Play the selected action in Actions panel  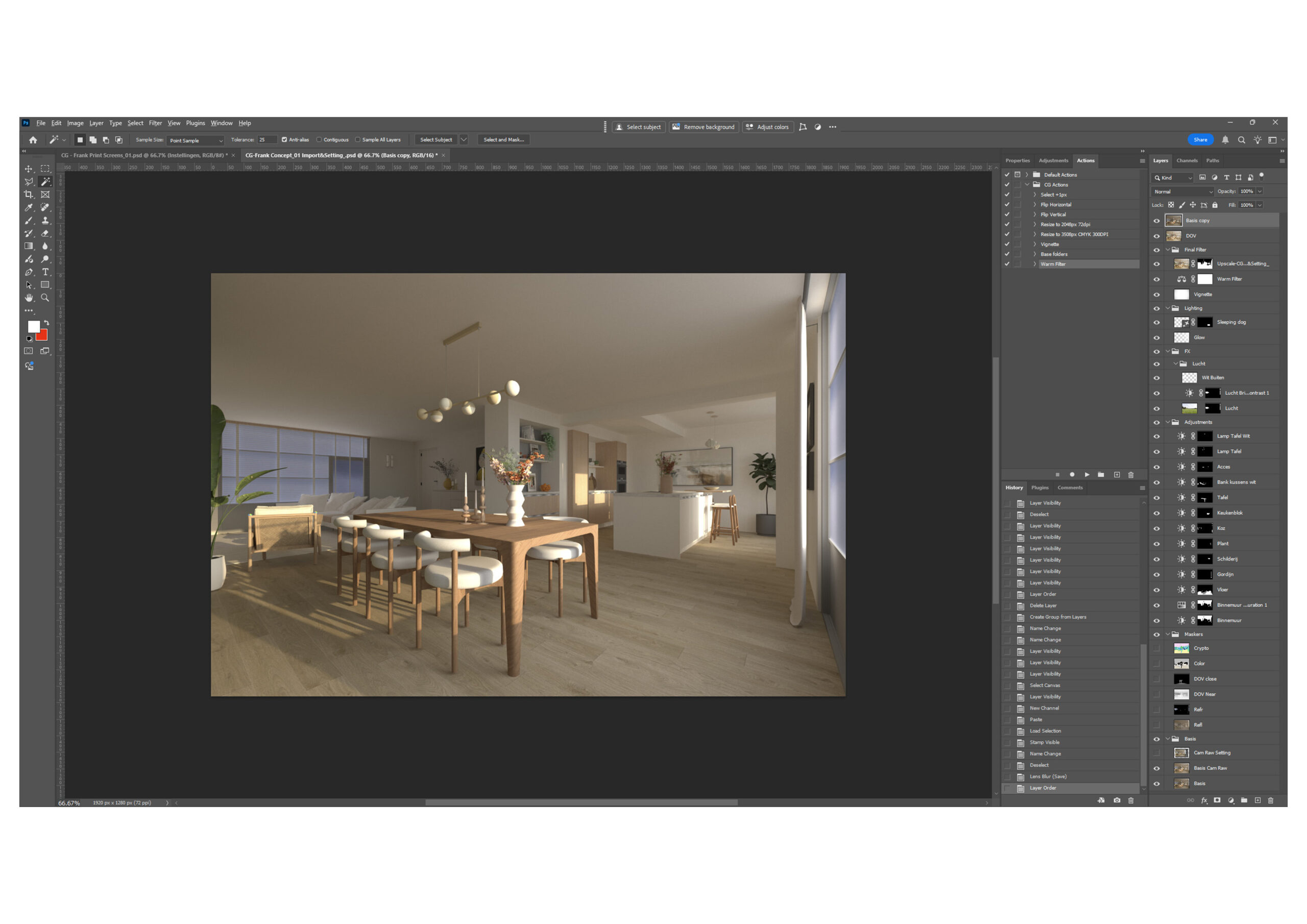1087,475
